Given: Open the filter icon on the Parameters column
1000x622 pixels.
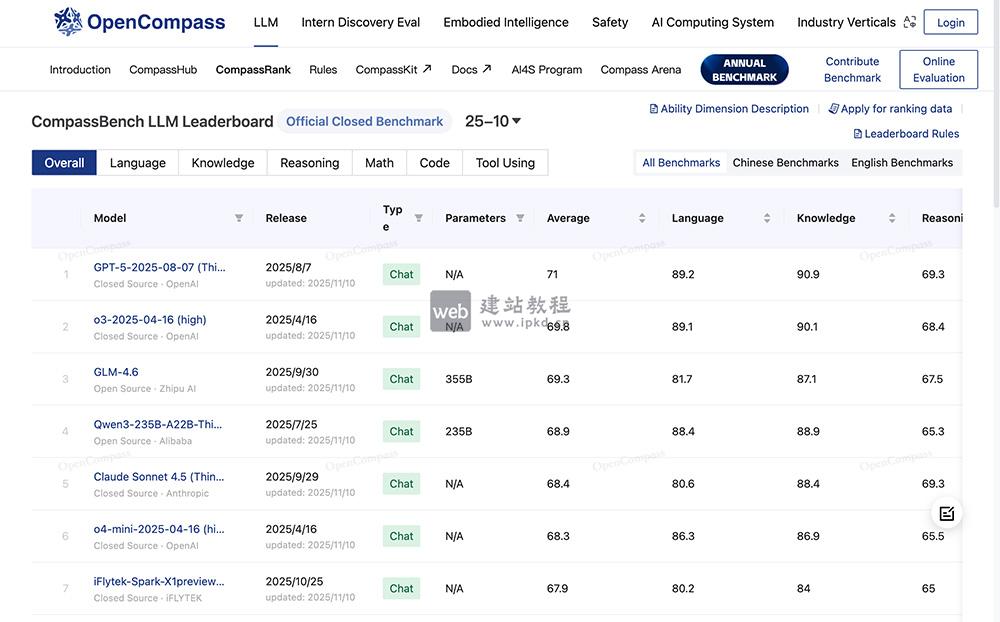Looking at the screenshot, I should coord(520,217).
